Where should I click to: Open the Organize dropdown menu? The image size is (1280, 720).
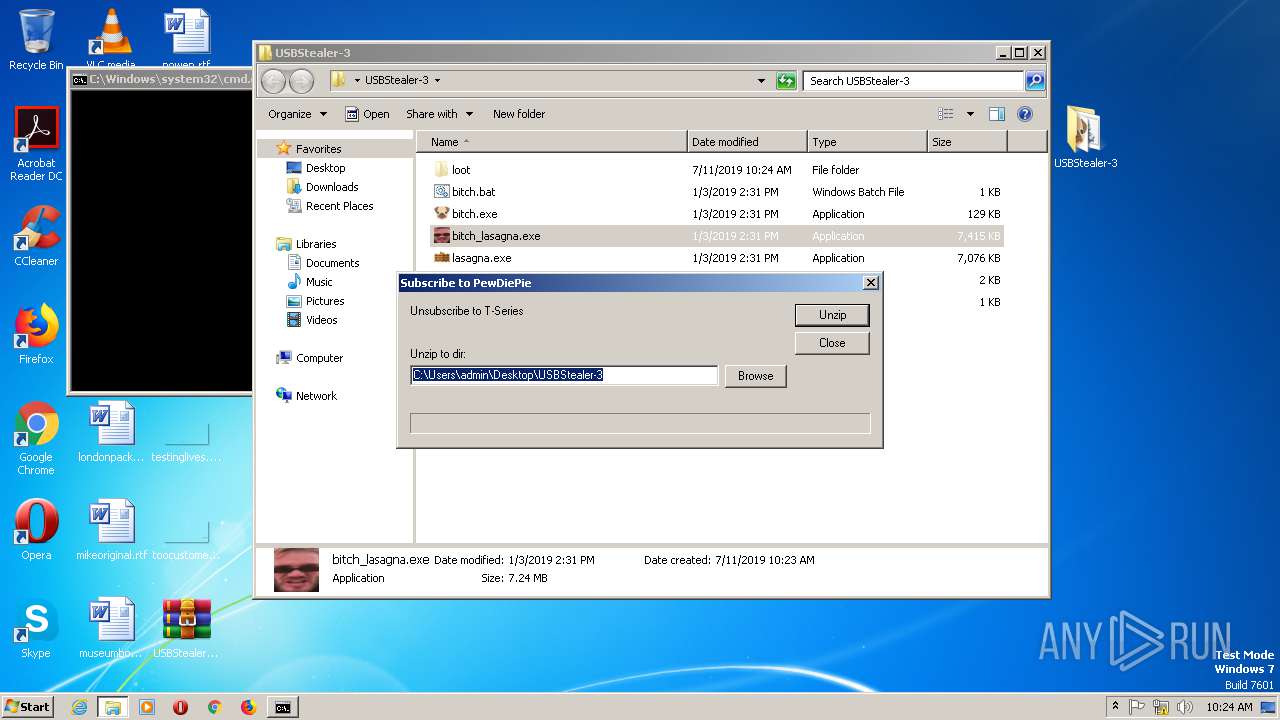pos(297,114)
